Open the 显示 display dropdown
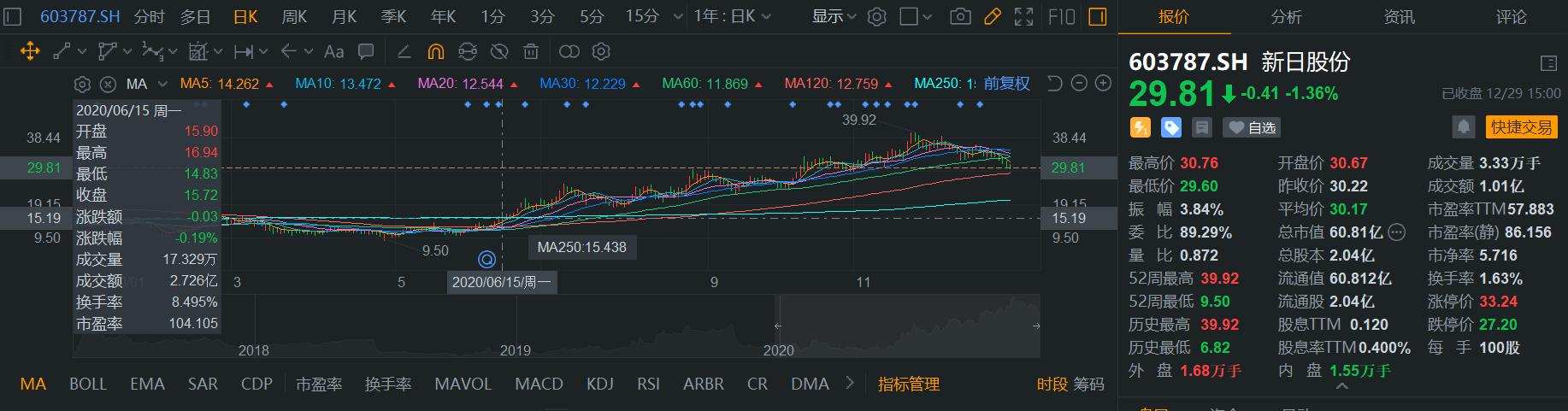The image size is (1568, 411). click(834, 16)
